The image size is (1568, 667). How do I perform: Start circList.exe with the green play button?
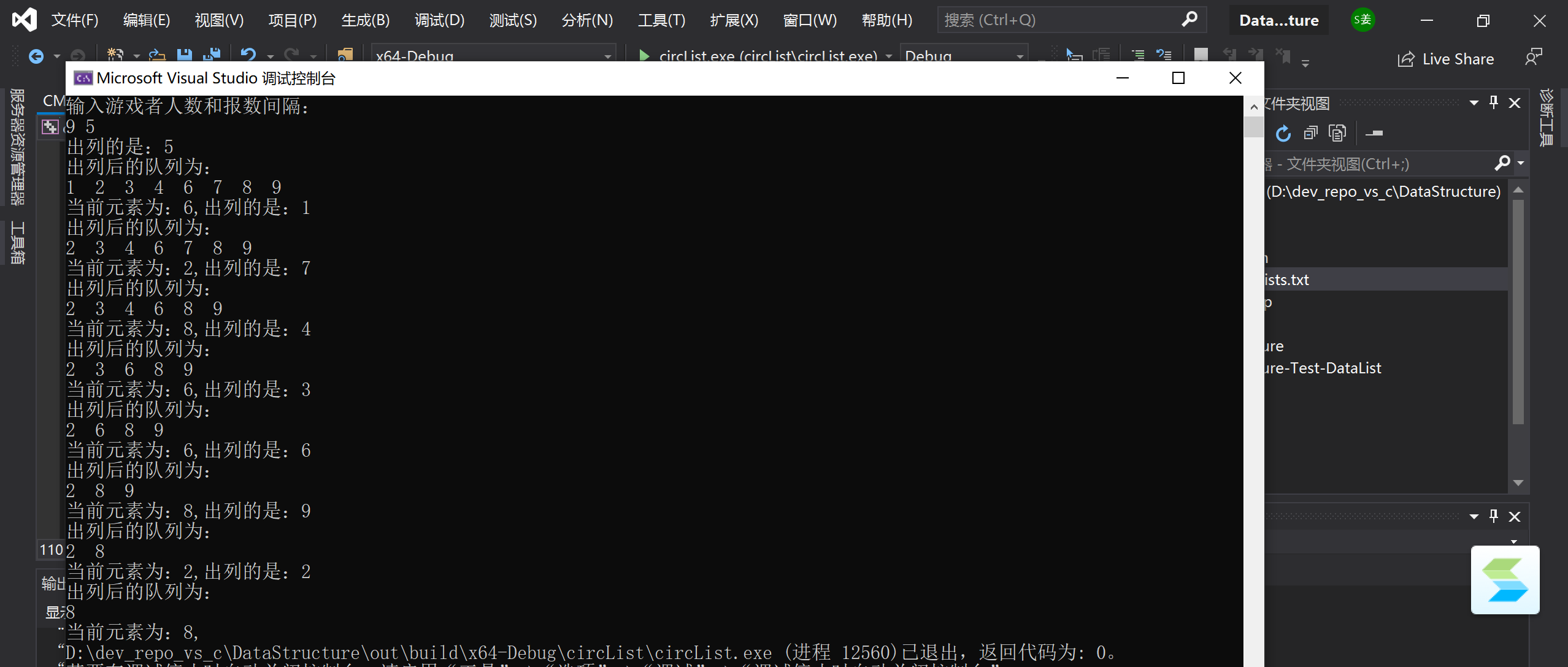coord(644,56)
